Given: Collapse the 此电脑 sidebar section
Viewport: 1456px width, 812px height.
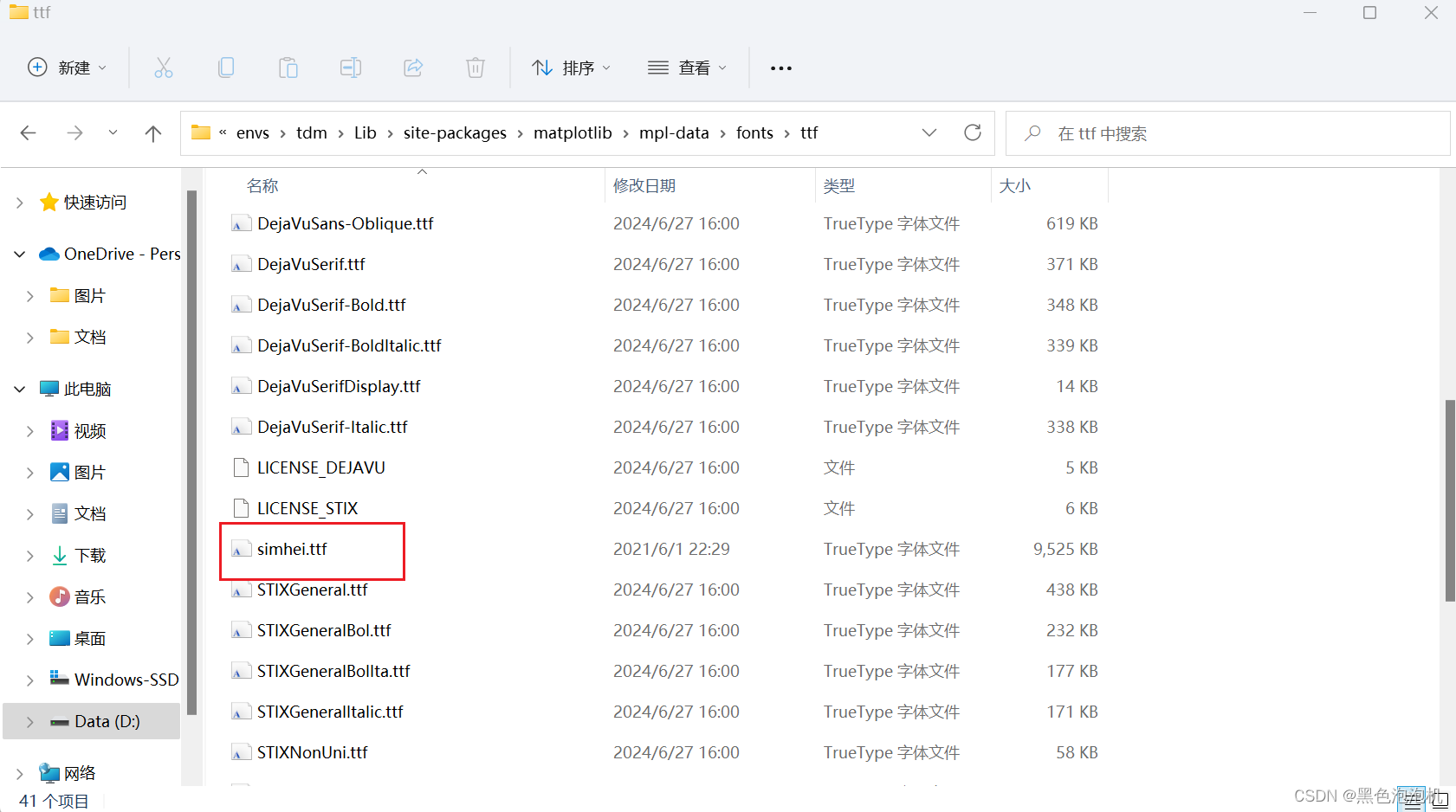Looking at the screenshot, I should (19, 389).
